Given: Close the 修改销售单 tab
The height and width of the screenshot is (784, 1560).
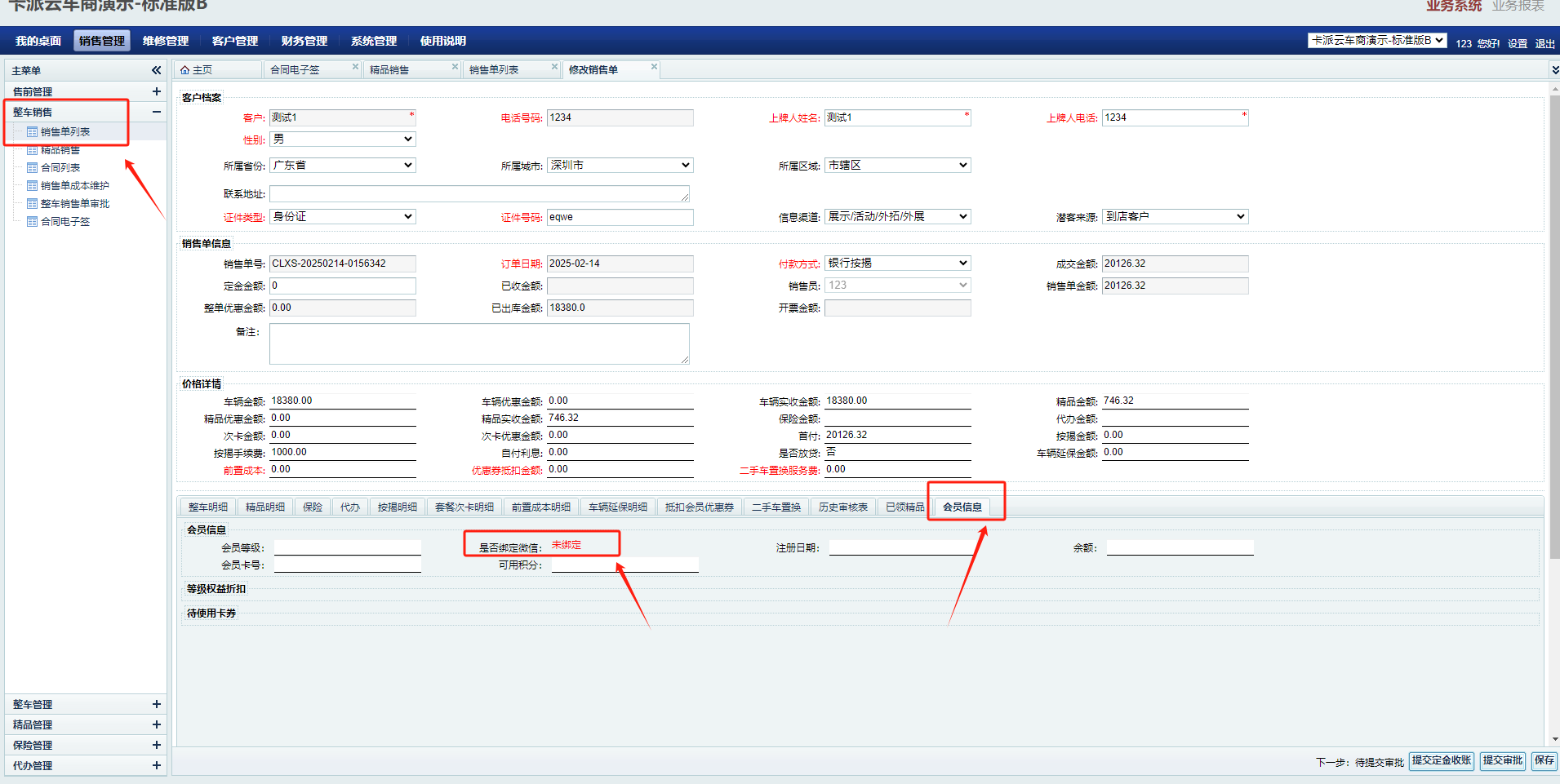Looking at the screenshot, I should pos(654,67).
